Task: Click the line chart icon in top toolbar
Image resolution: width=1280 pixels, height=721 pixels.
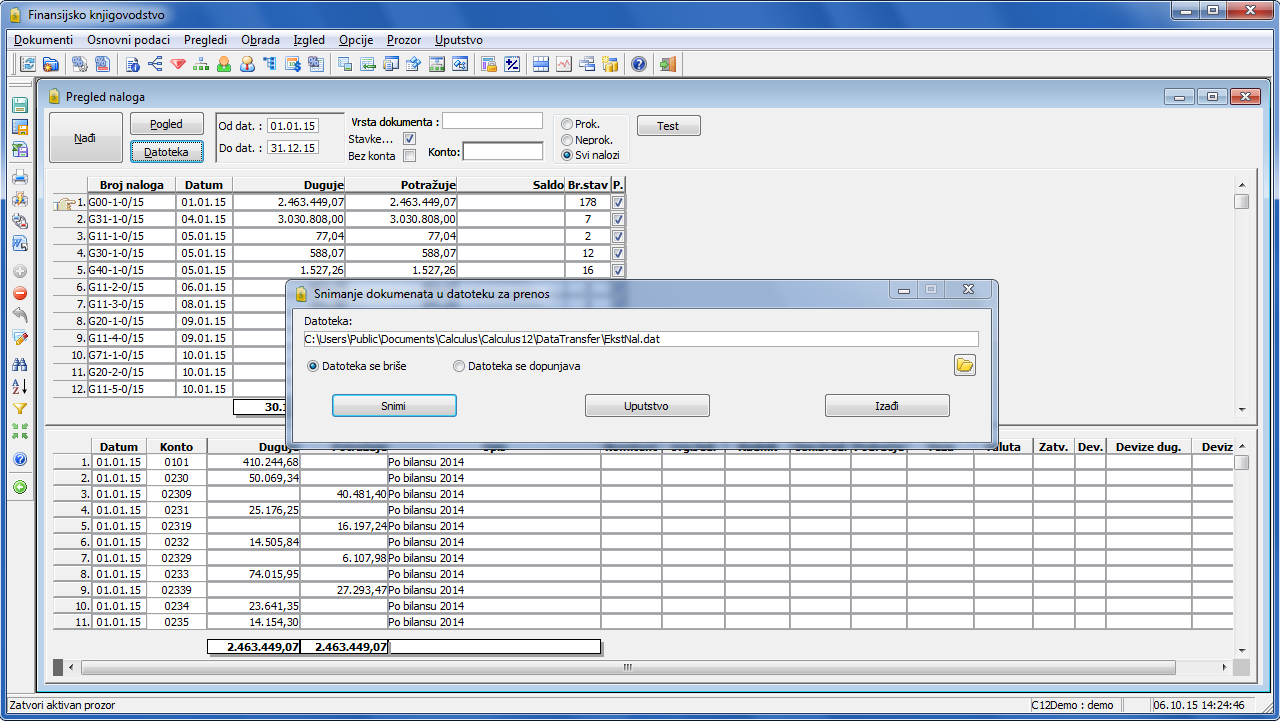Action: pos(564,64)
